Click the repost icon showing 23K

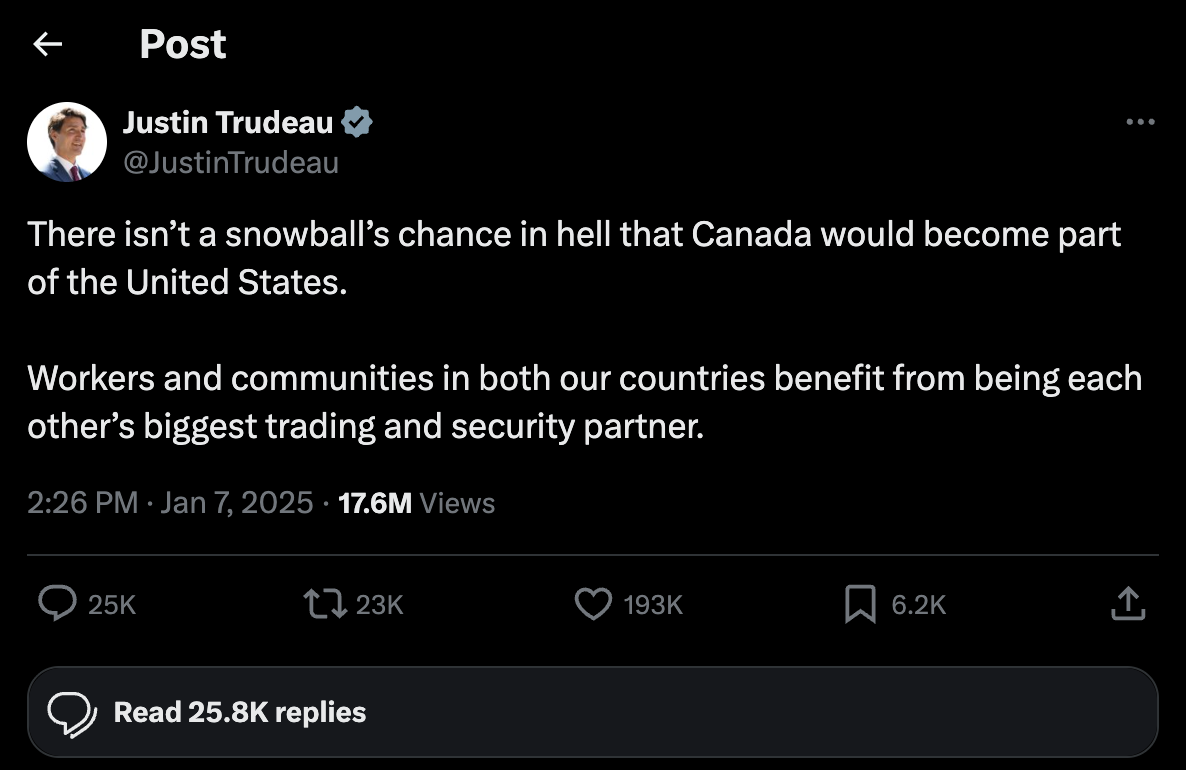tap(330, 604)
